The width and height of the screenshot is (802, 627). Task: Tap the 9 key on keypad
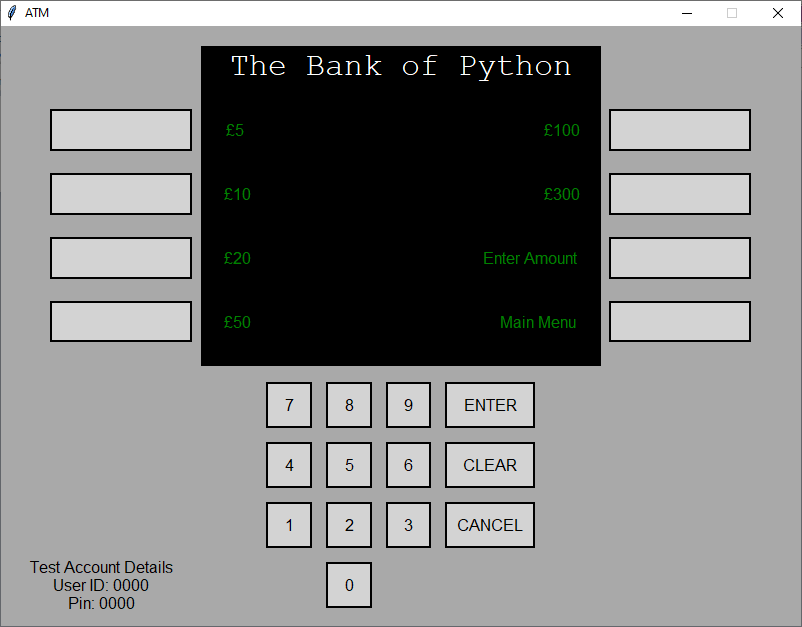(408, 405)
